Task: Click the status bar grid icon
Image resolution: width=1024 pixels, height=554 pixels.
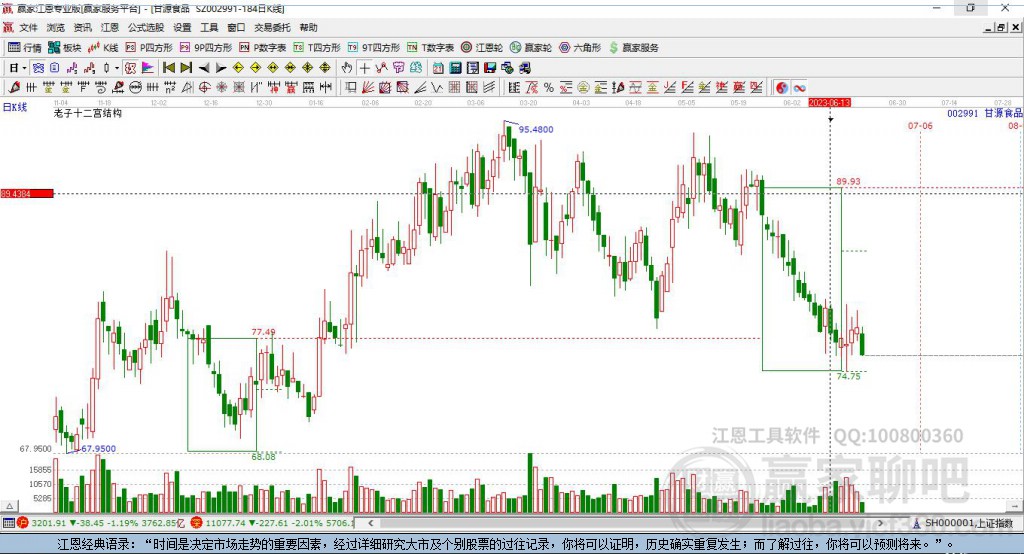Action: [x=8, y=523]
